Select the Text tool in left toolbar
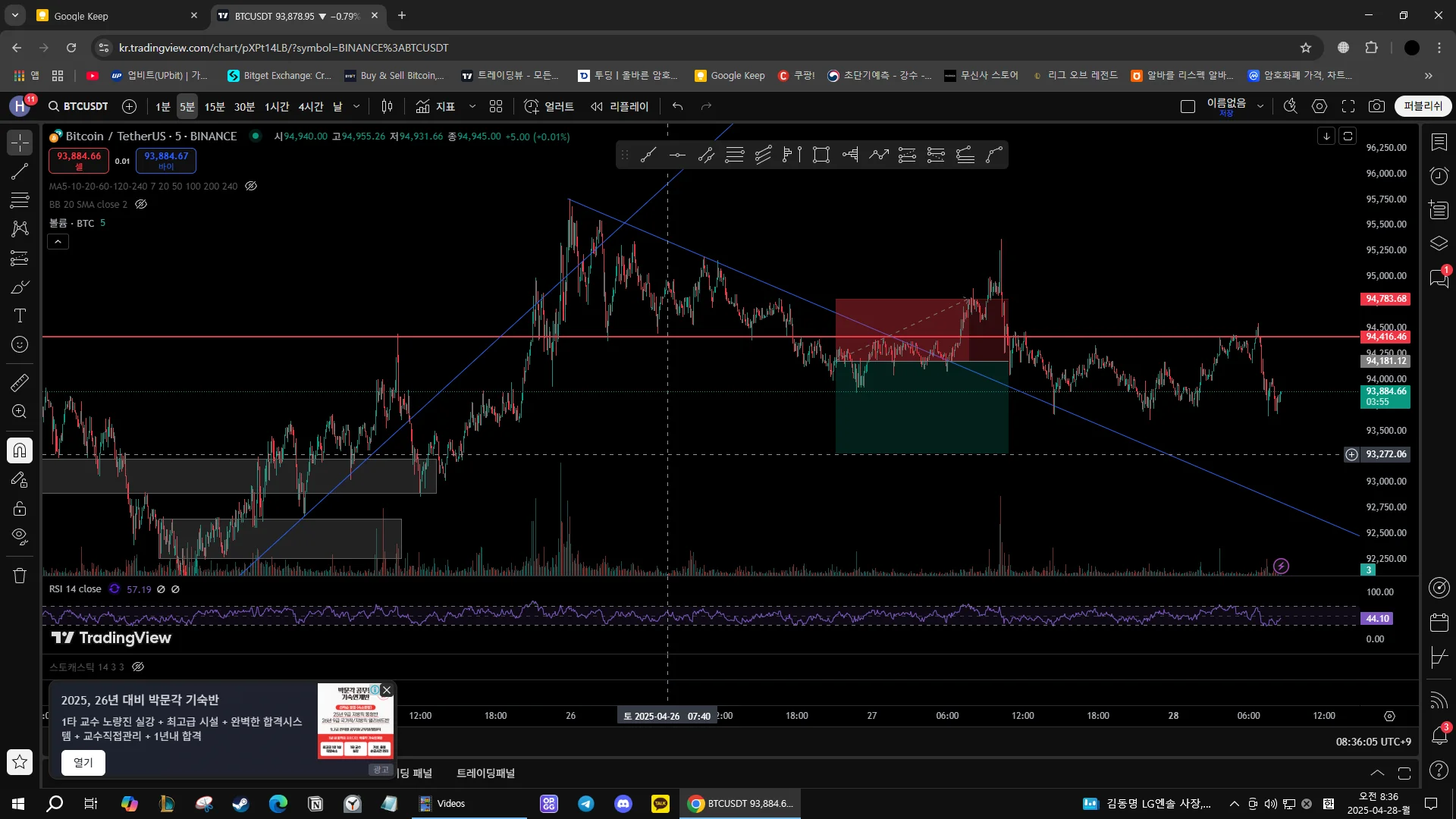 (x=20, y=316)
